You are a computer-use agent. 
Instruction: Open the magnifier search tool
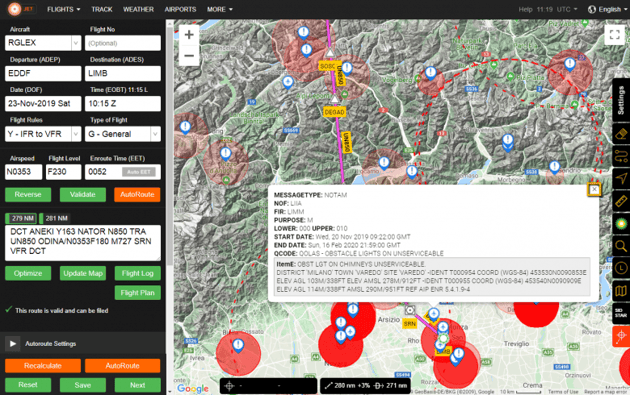(x=621, y=245)
